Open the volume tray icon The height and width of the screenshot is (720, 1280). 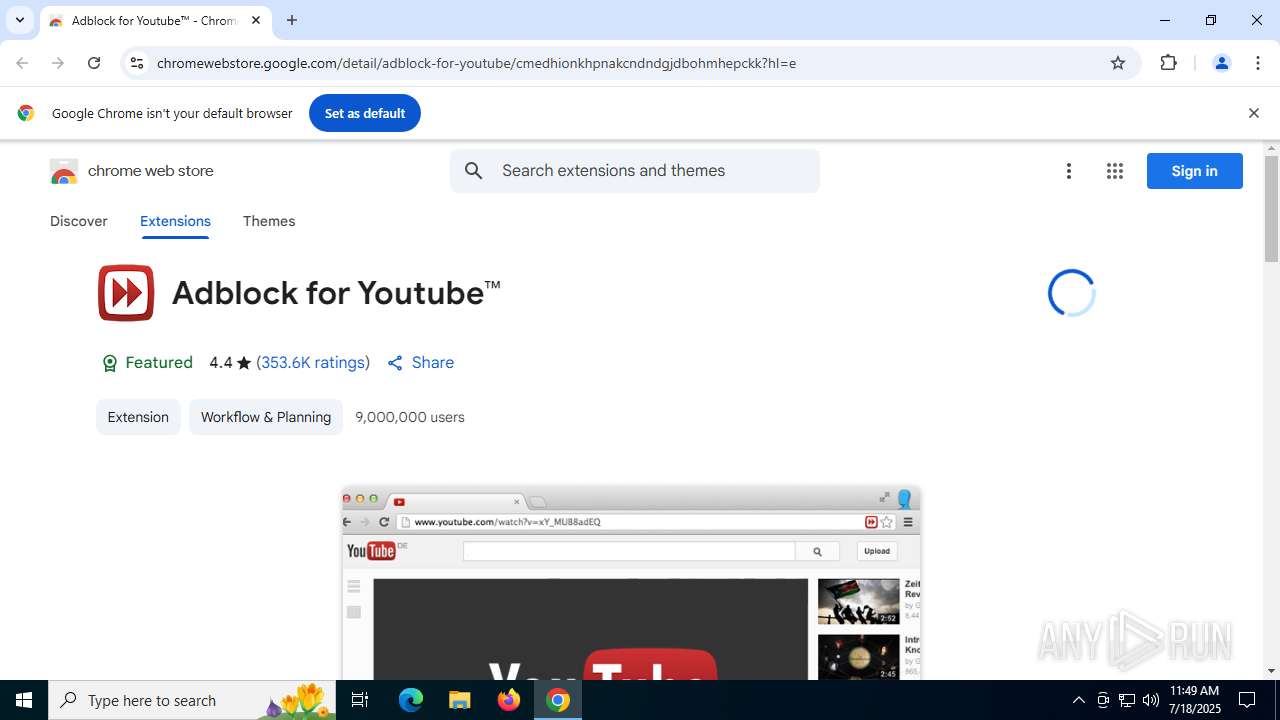(x=1151, y=700)
